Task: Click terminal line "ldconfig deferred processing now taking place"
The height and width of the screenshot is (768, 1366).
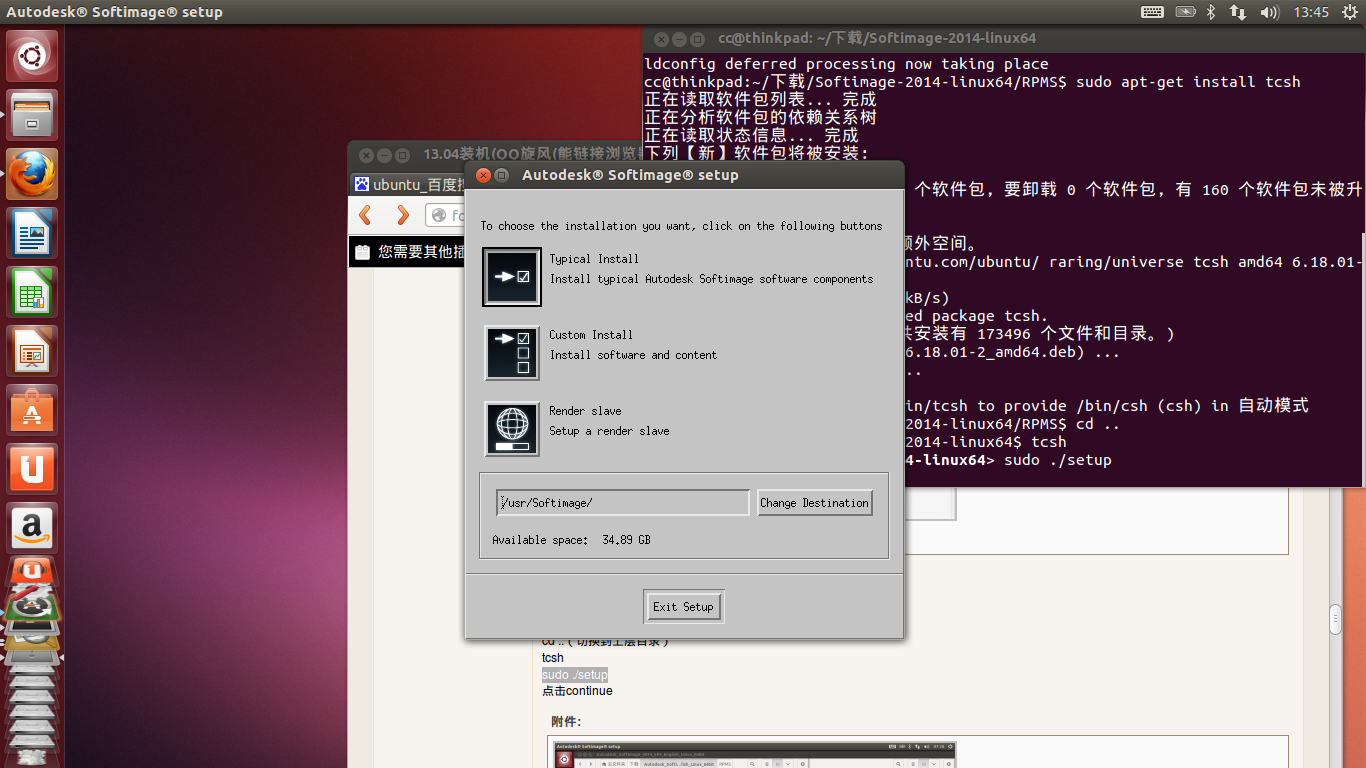Action: pyautogui.click(x=847, y=64)
